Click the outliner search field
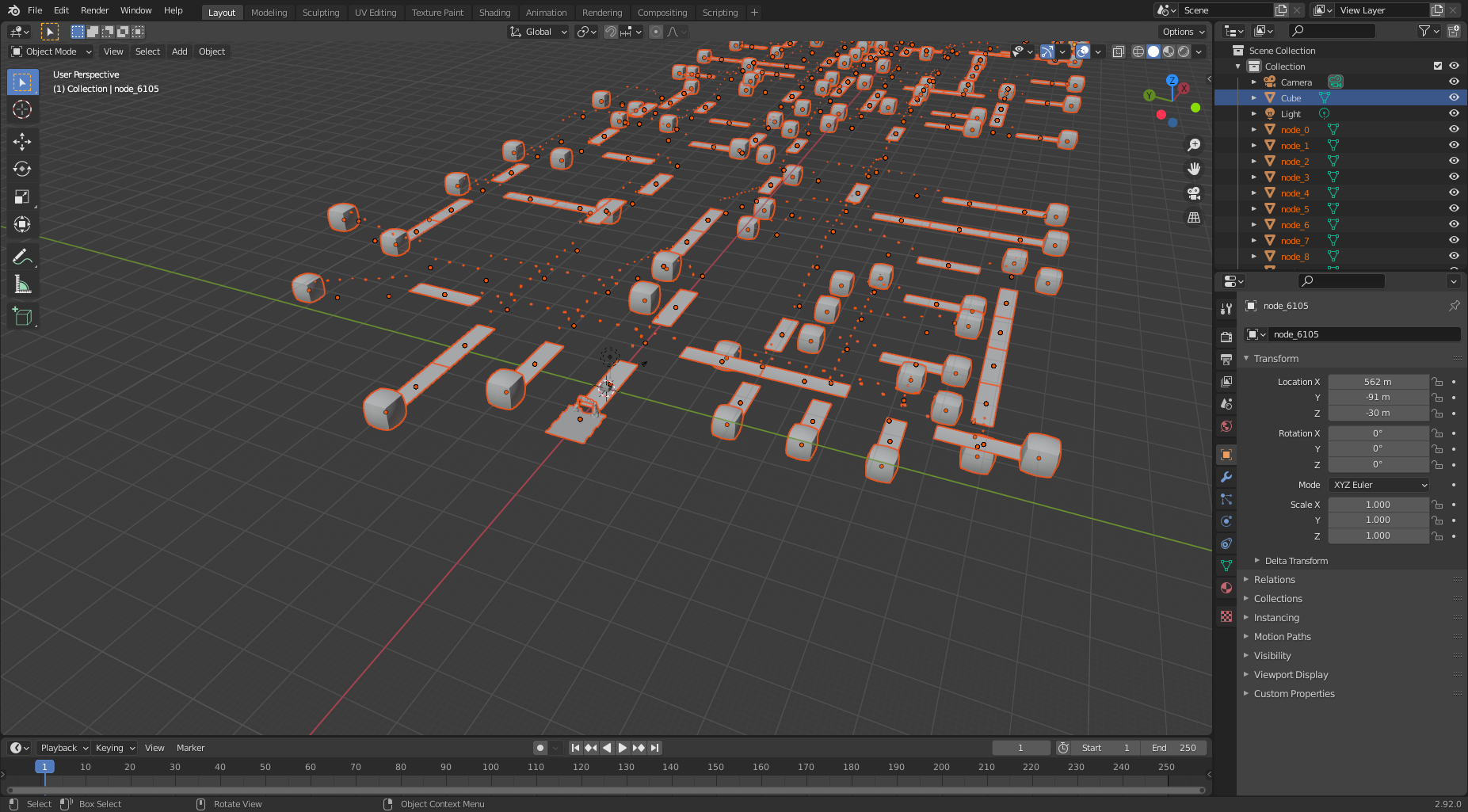 (1331, 31)
